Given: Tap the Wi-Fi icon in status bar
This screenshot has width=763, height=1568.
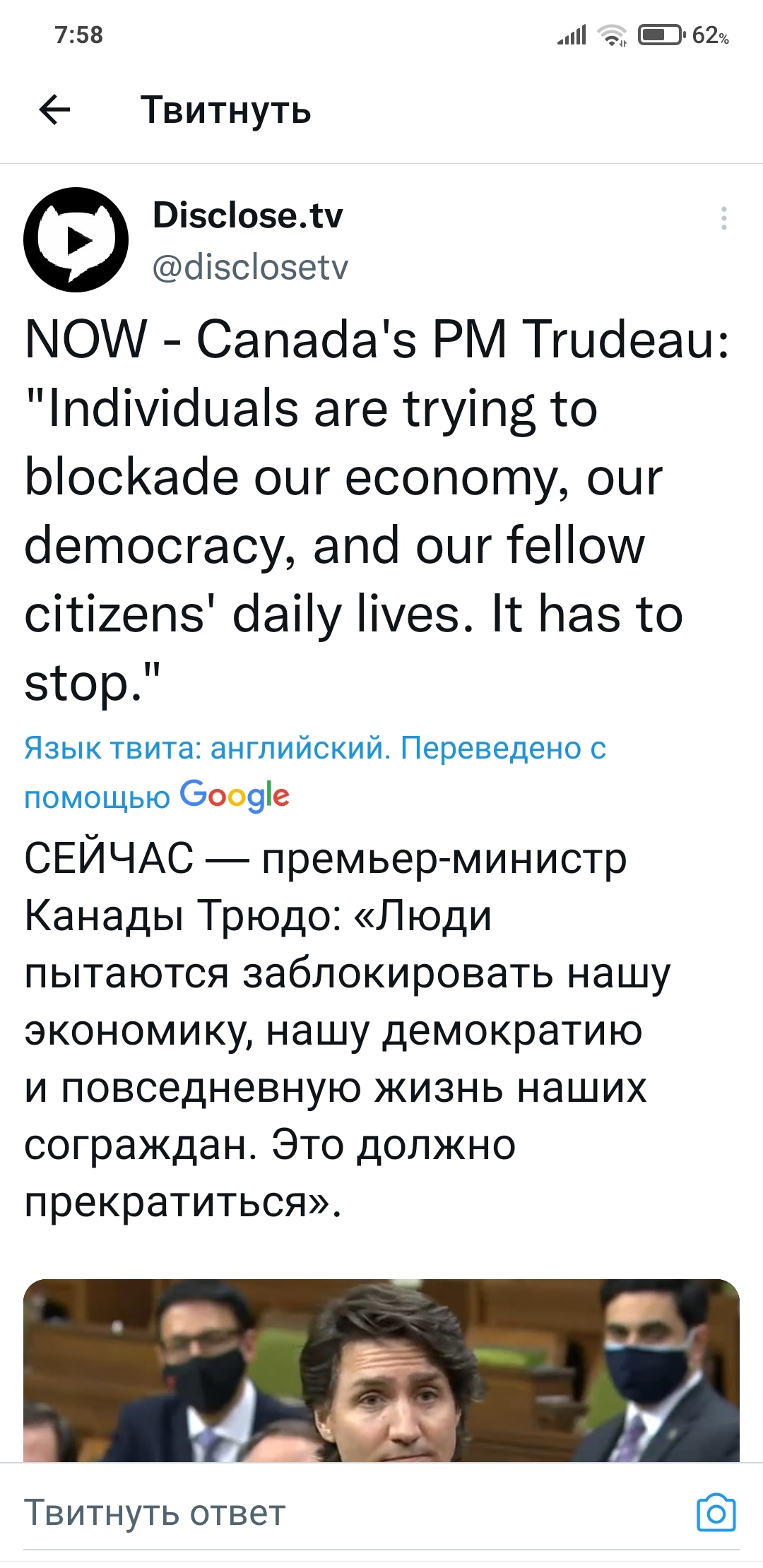Looking at the screenshot, I should 611,35.
